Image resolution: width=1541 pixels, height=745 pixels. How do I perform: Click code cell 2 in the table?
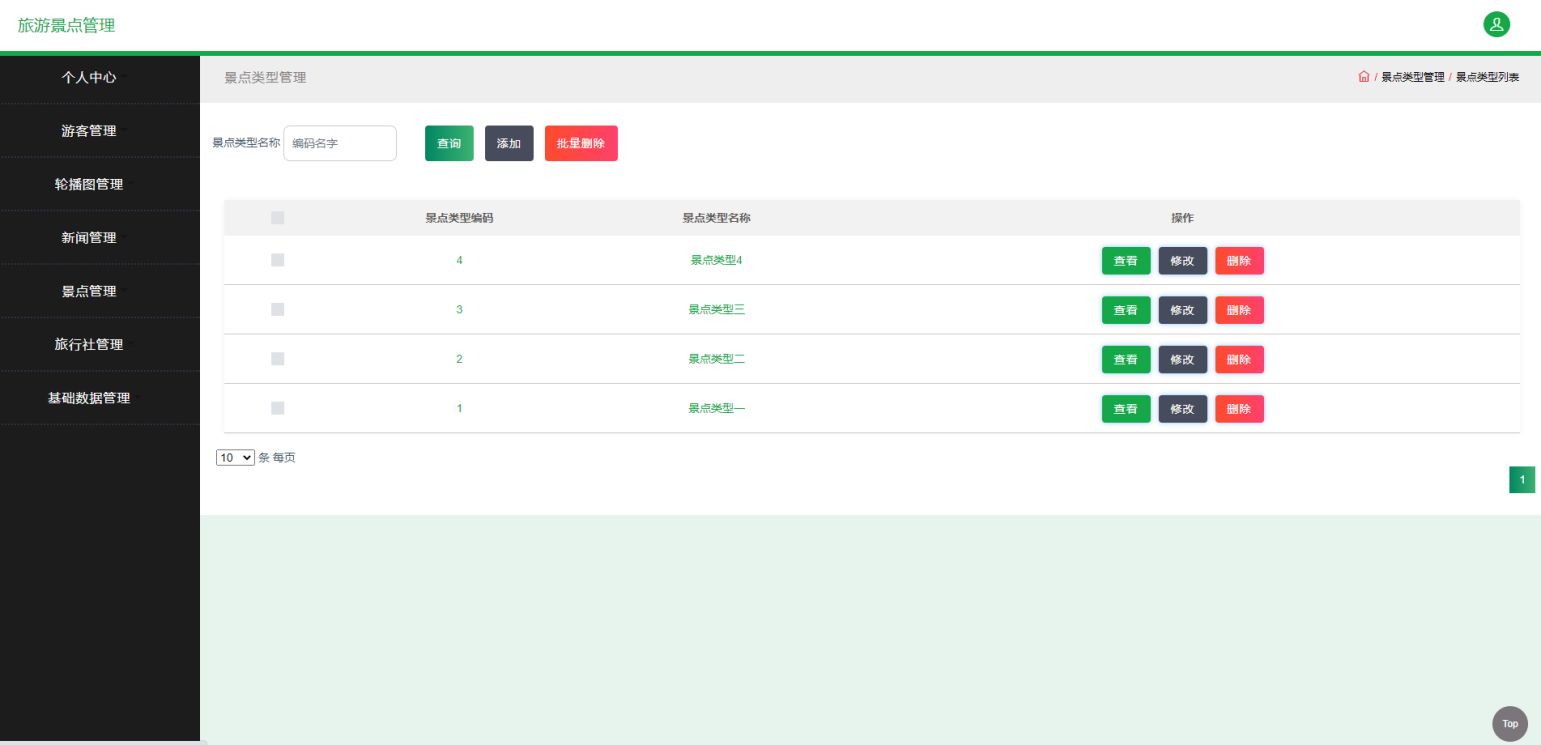pos(459,359)
